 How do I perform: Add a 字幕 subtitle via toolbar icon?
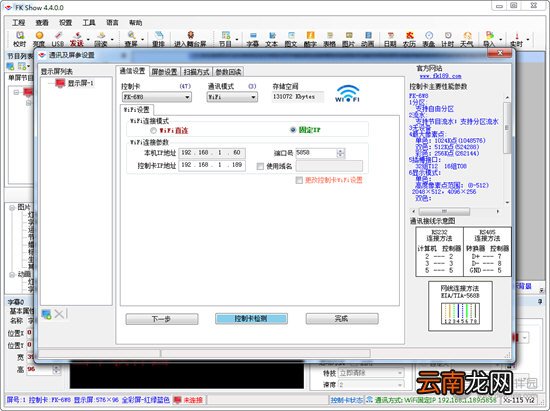click(x=253, y=39)
